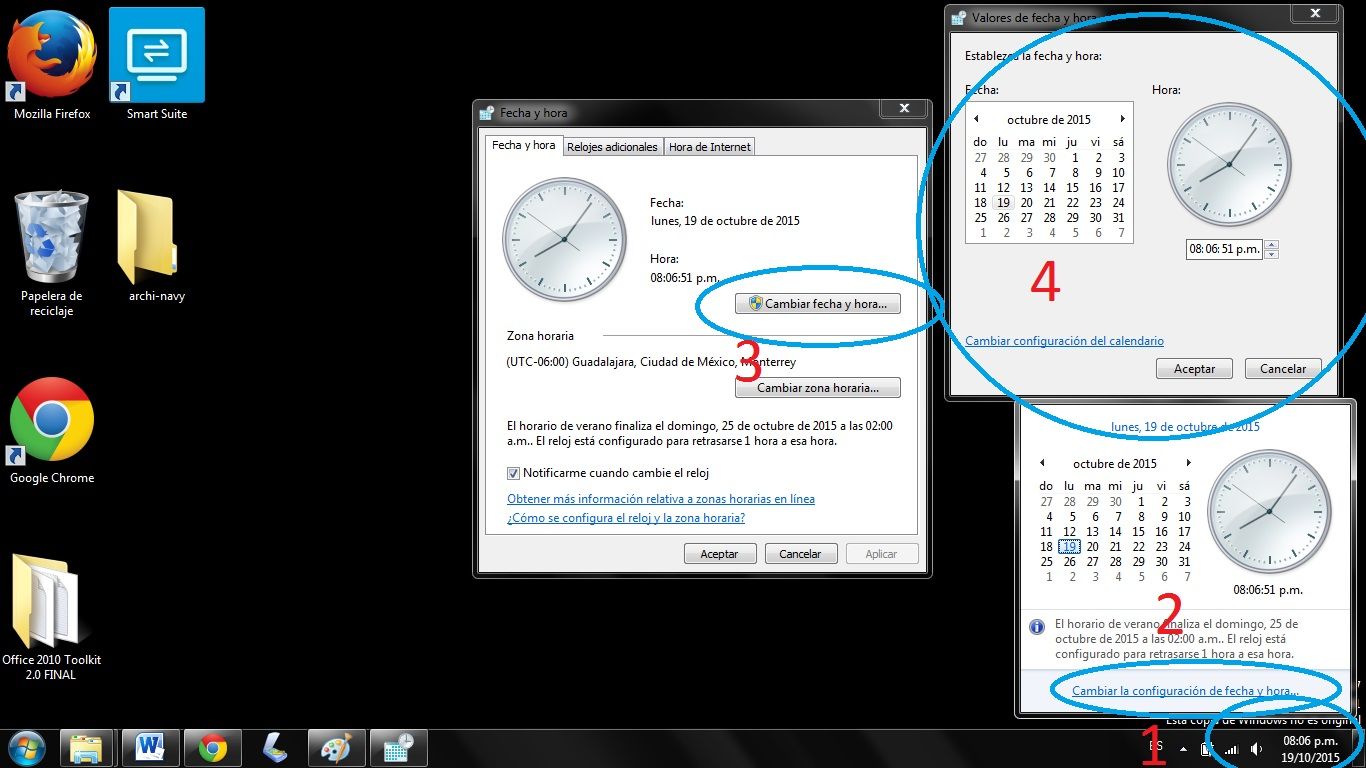Switch to the Hora de Internet tab
1366x768 pixels.
710,147
